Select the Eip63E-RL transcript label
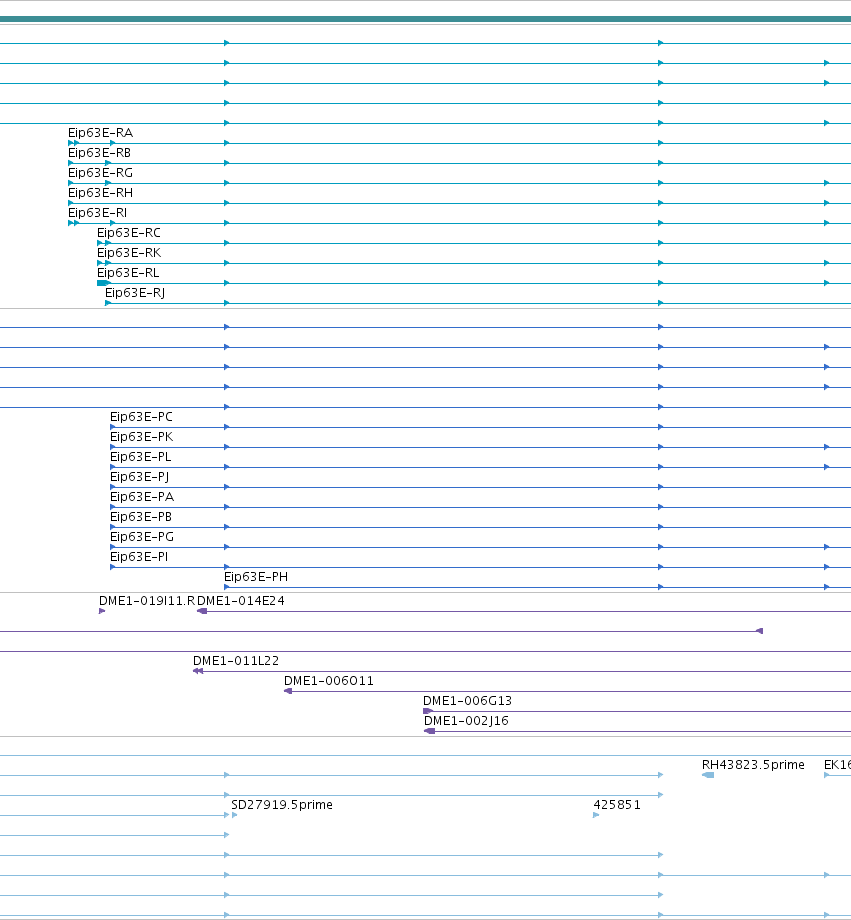Screen dimensions: 851x920 128,273
